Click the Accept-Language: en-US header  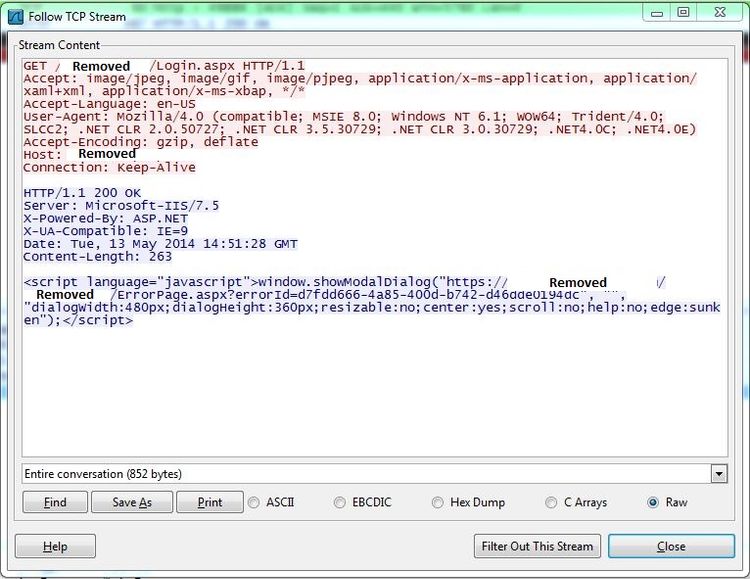110,104
